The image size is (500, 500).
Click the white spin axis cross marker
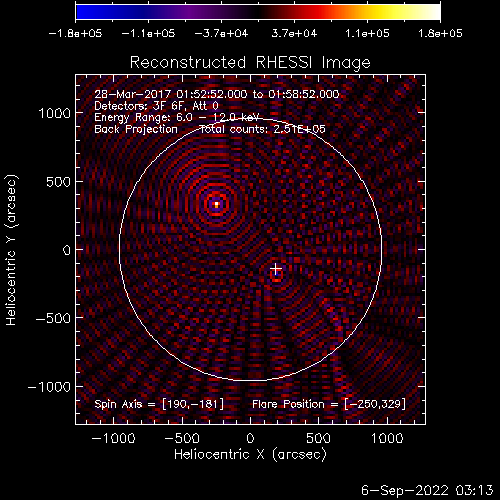tap(276, 268)
